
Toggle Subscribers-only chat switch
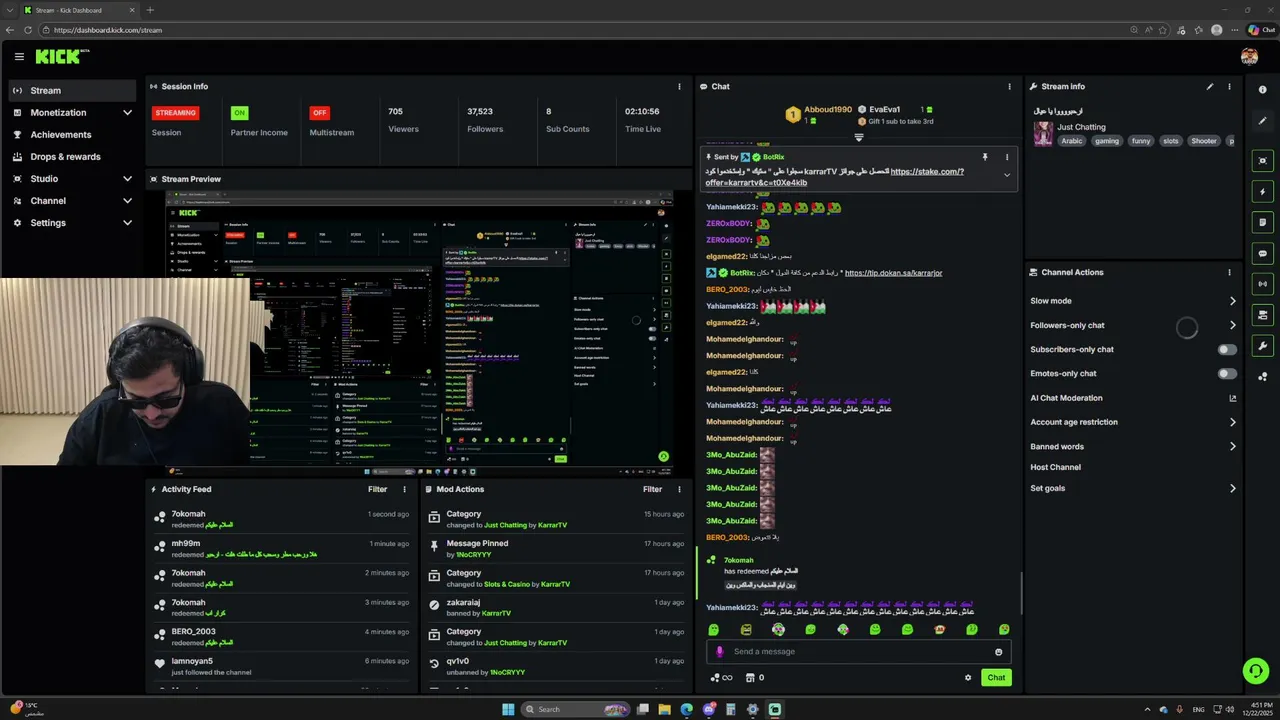(1227, 350)
